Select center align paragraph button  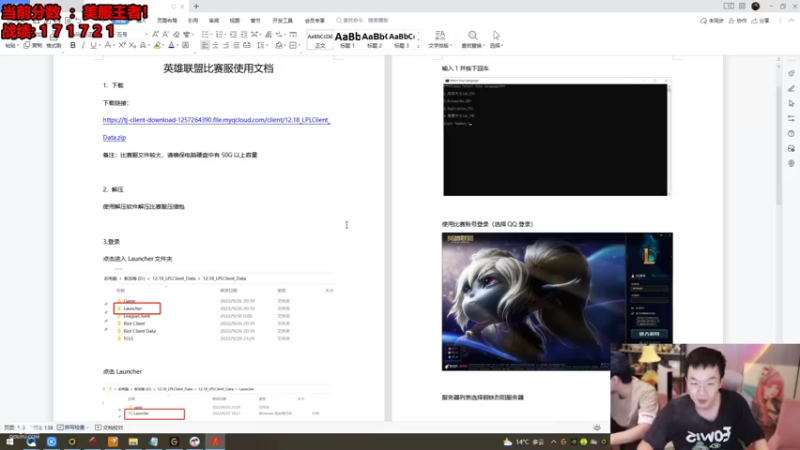215,45
